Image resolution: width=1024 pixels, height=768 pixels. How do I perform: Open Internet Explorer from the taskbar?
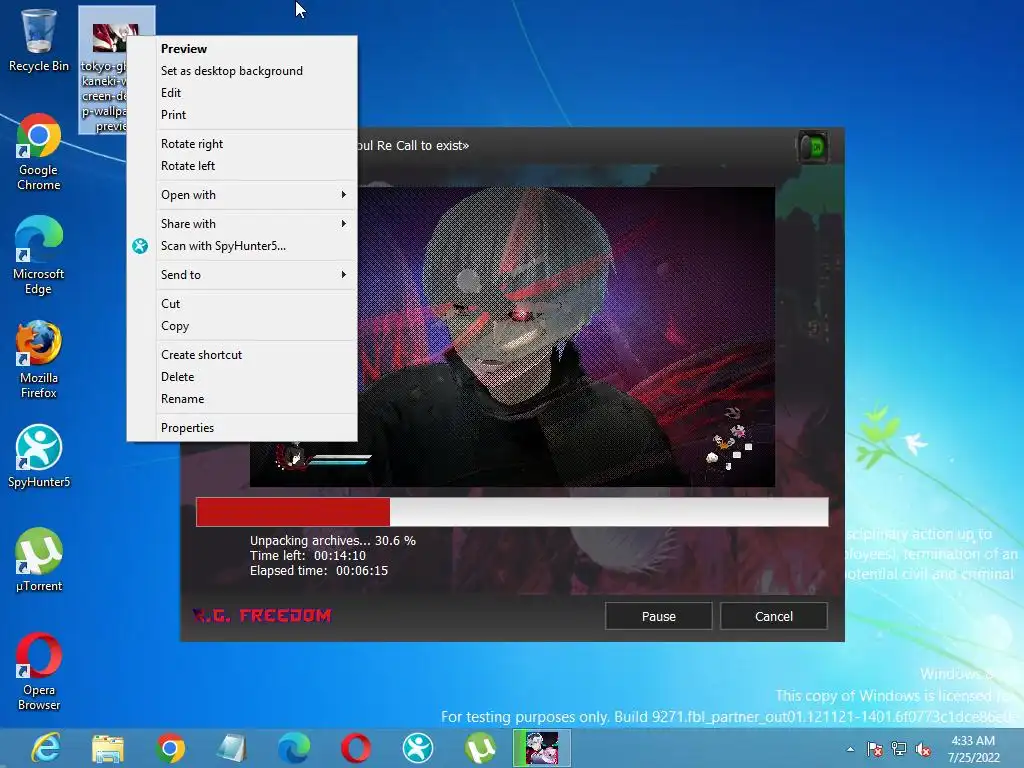click(46, 748)
